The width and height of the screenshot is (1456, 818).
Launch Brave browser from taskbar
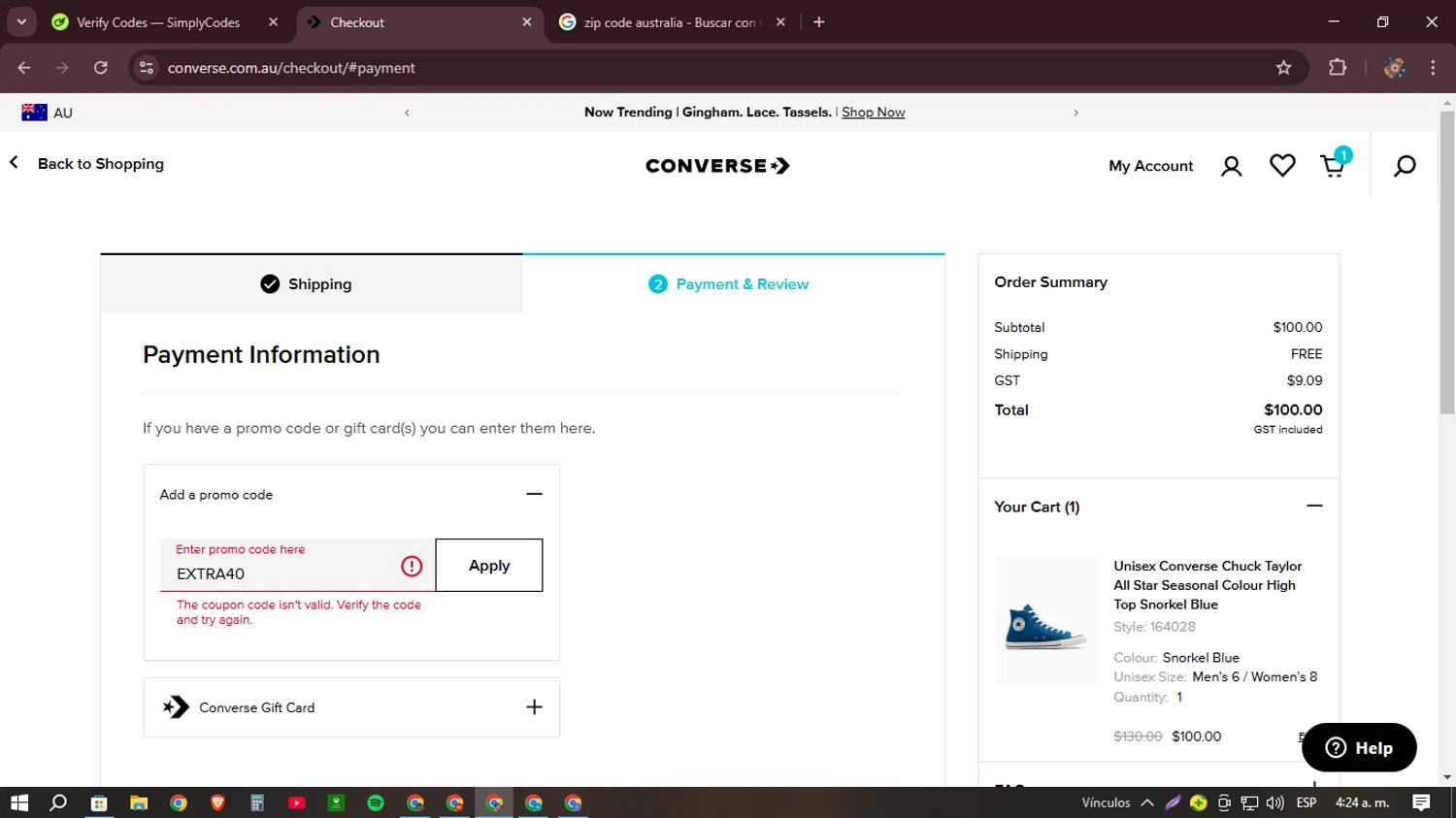pyautogui.click(x=217, y=802)
